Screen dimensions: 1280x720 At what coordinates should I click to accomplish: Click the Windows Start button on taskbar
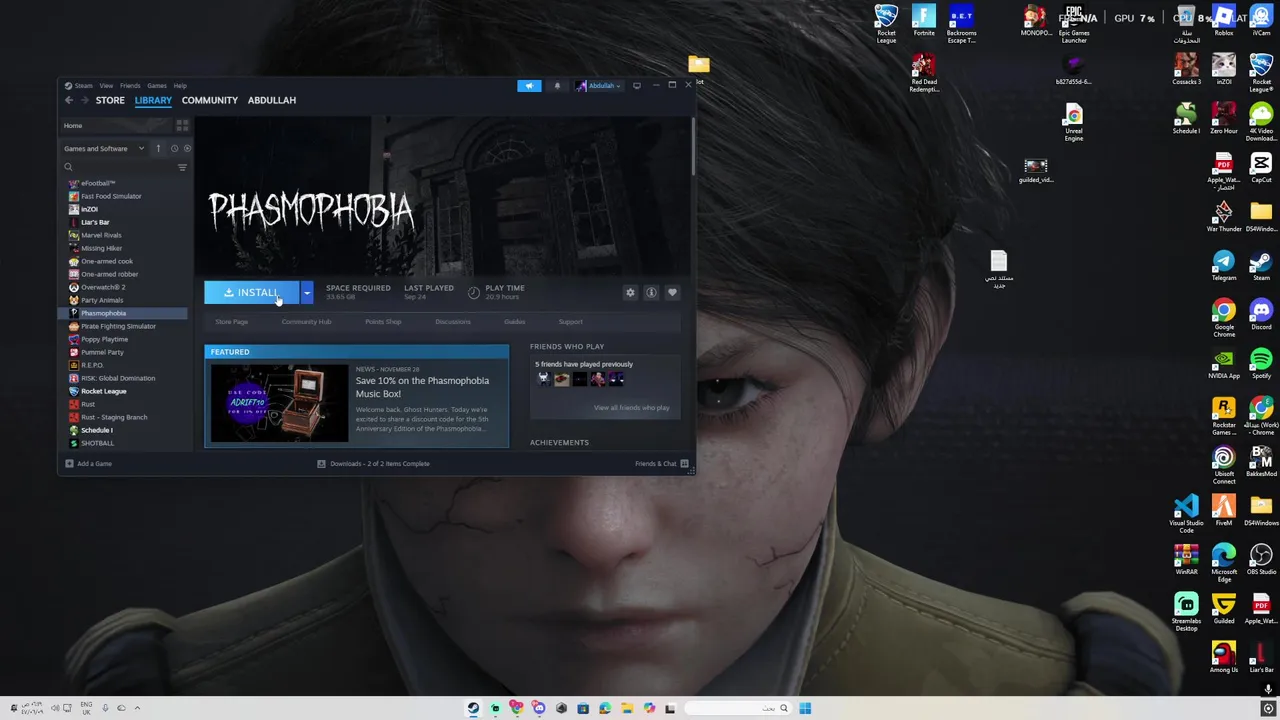tap(805, 708)
